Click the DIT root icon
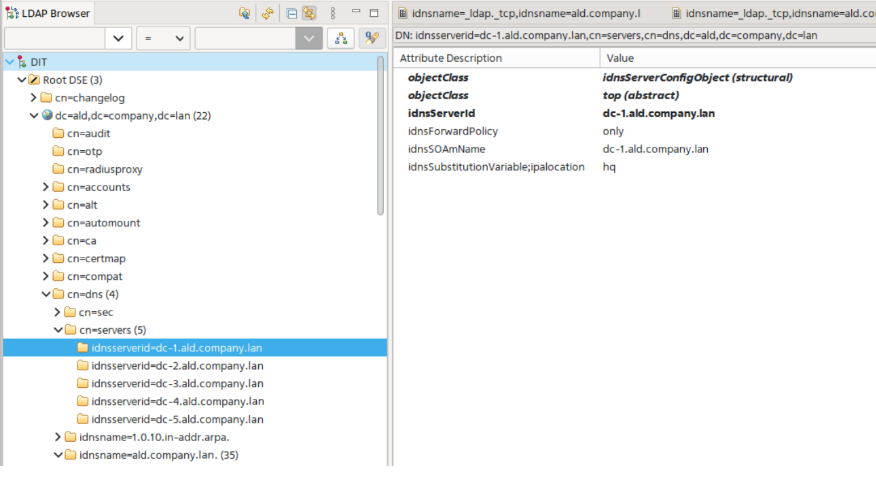The width and height of the screenshot is (876, 478). coord(22,62)
